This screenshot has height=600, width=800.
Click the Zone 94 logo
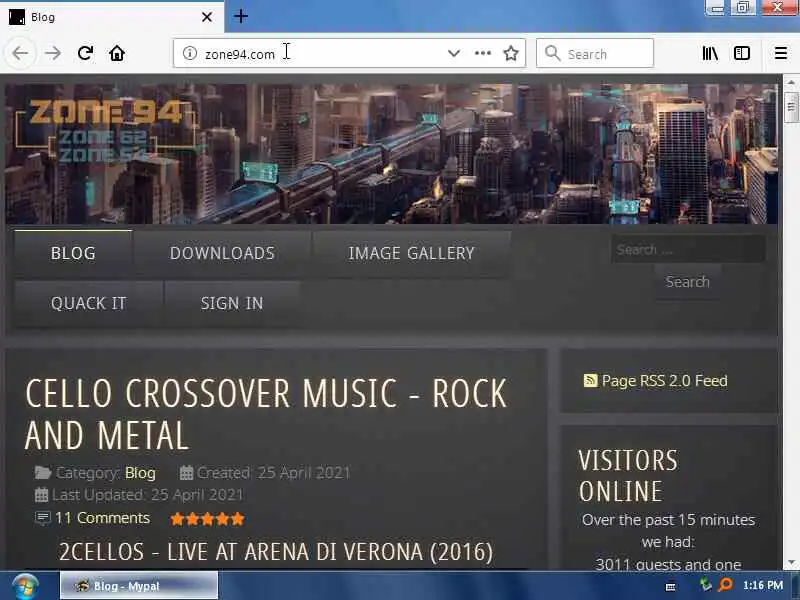coord(105,130)
